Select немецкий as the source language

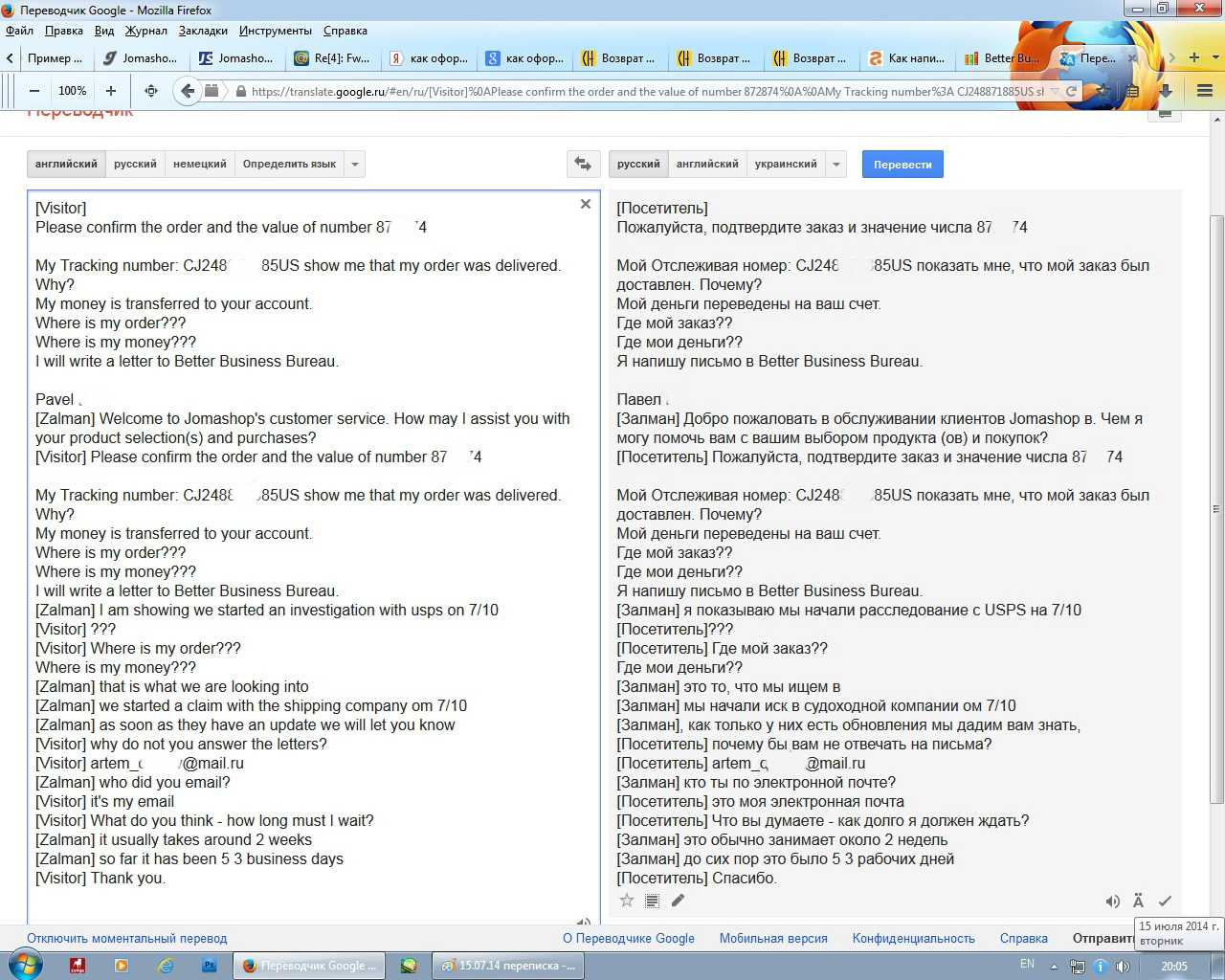199,164
